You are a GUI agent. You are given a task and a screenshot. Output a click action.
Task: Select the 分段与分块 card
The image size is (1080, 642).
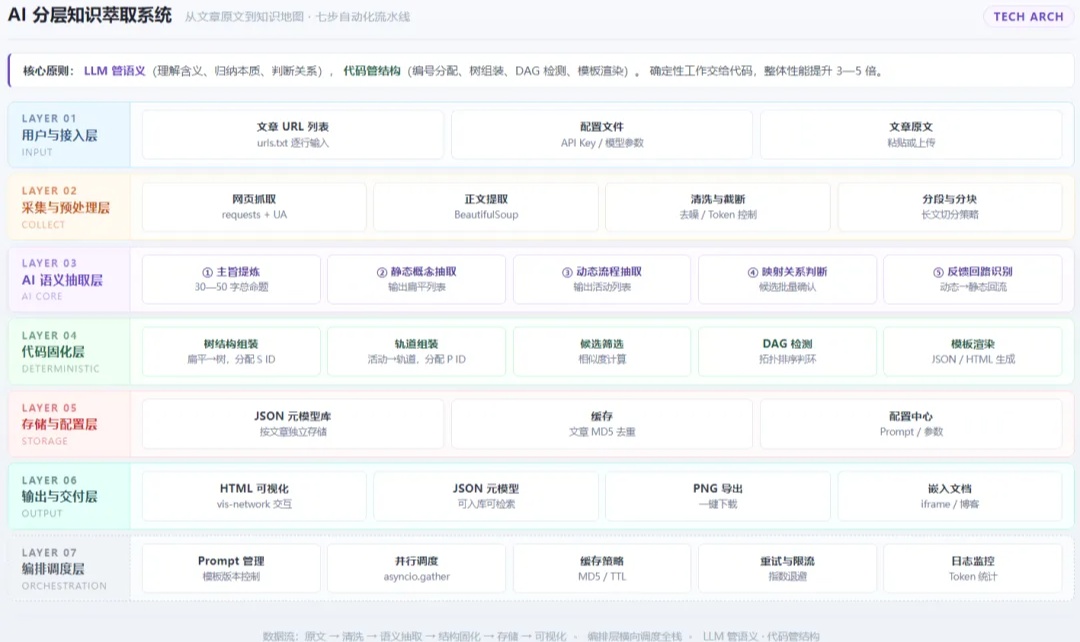(950, 207)
